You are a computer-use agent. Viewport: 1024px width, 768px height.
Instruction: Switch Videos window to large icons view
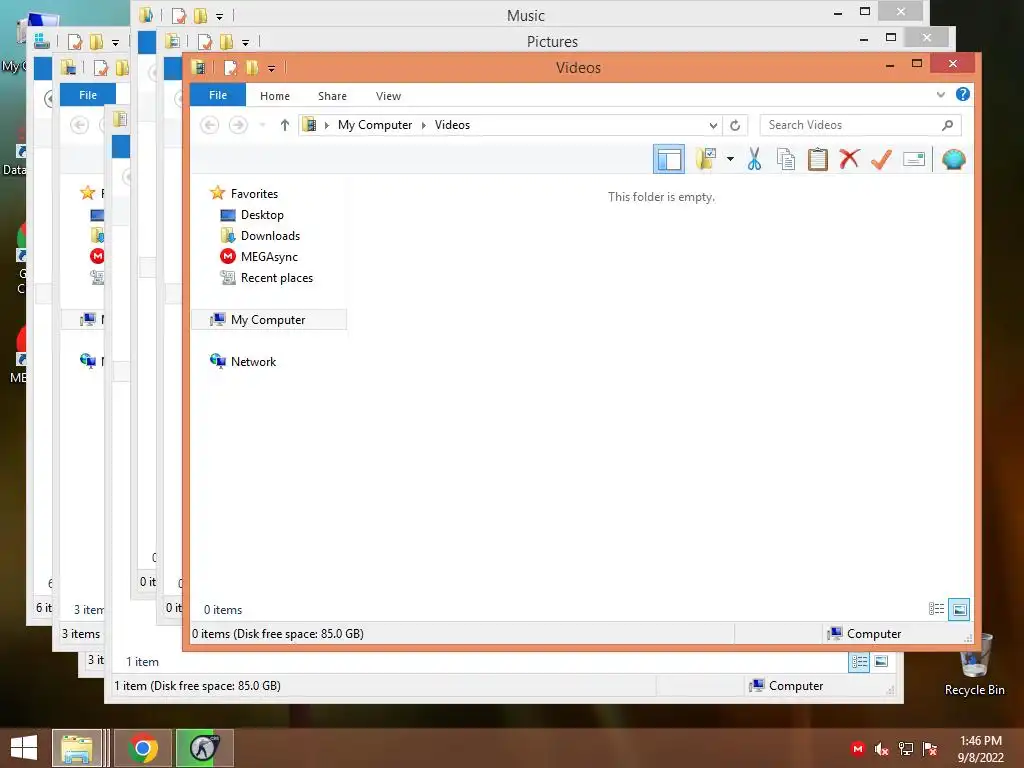(x=959, y=609)
